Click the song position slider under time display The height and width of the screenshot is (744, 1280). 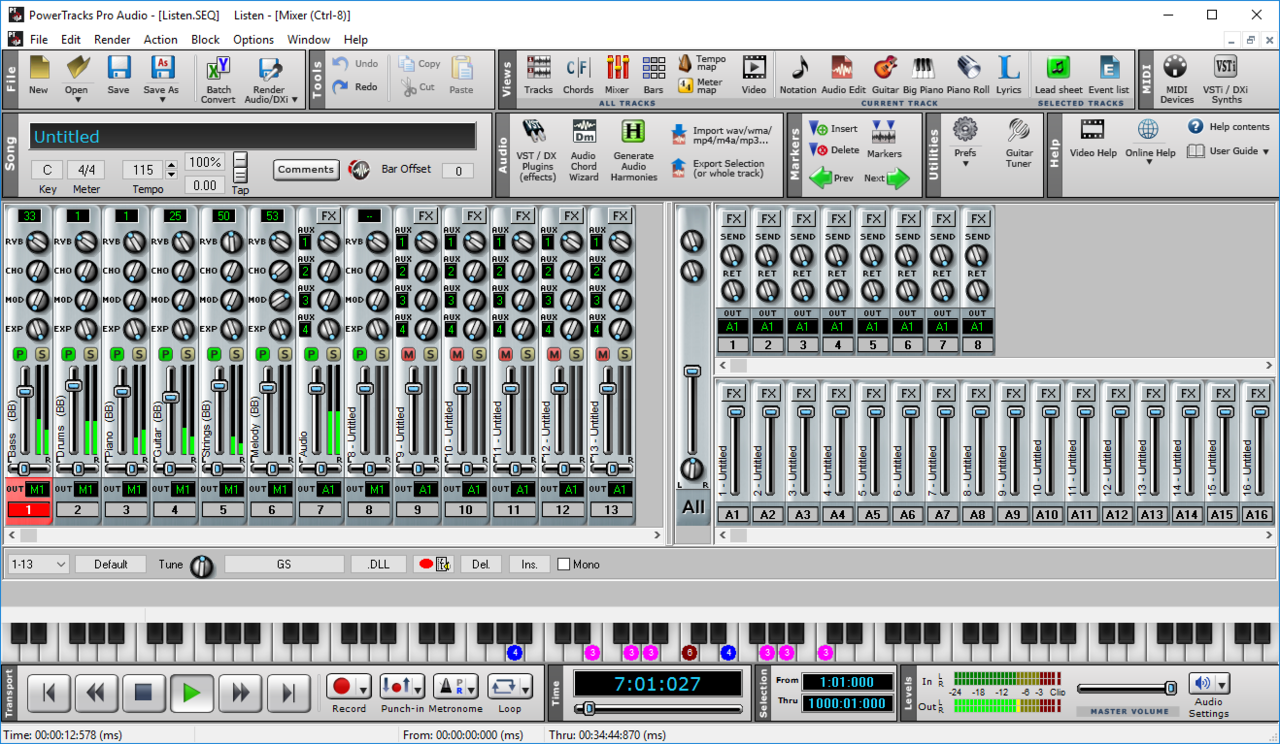tap(658, 709)
